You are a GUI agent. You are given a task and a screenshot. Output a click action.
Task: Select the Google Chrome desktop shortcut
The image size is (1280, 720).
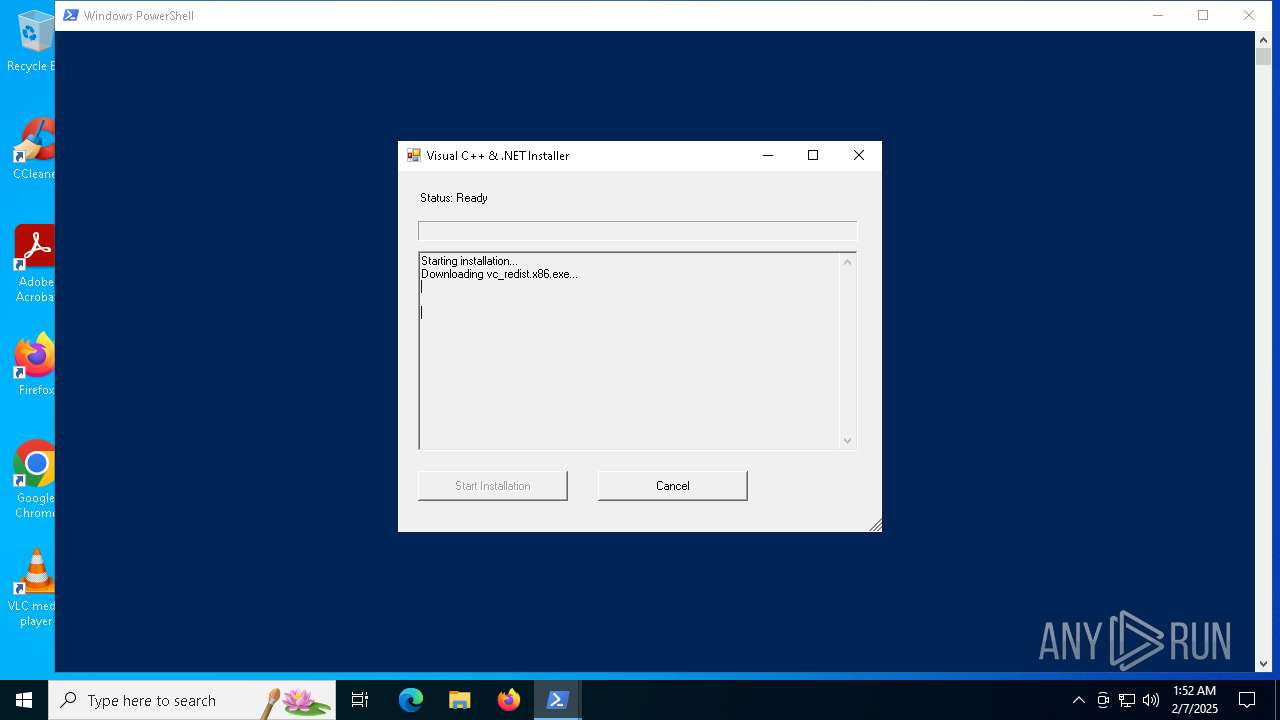click(35, 480)
